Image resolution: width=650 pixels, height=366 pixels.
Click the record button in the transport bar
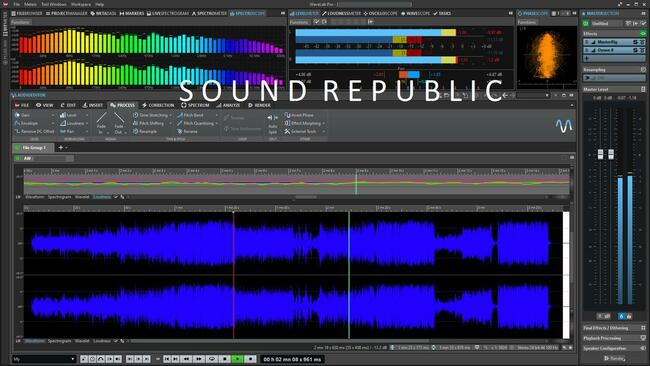pos(250,359)
